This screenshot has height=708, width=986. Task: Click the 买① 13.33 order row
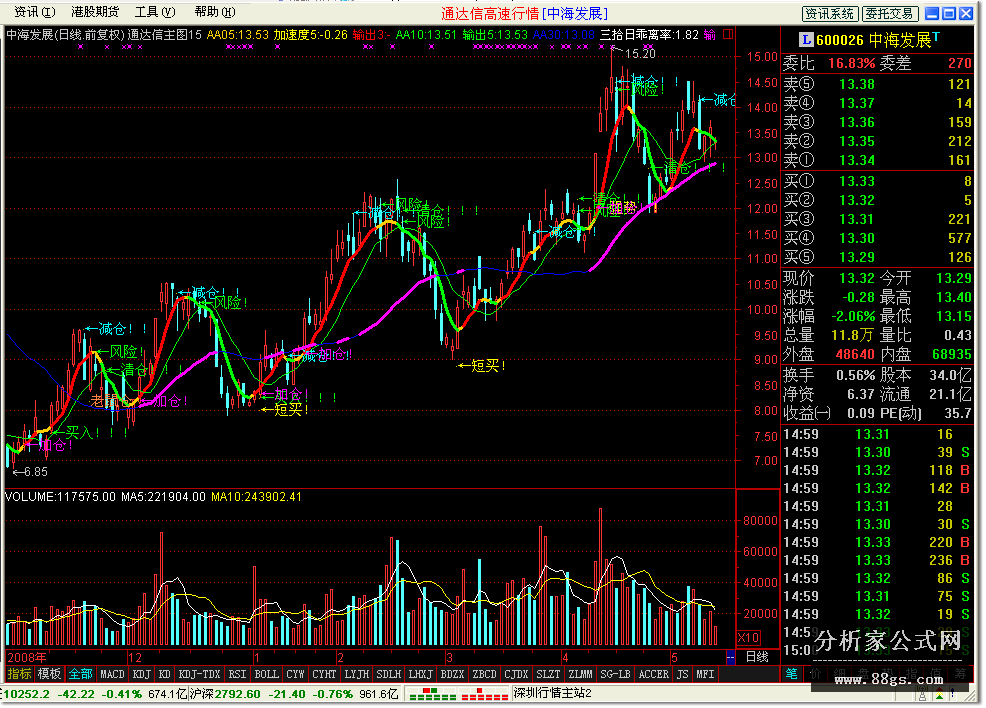(x=877, y=181)
